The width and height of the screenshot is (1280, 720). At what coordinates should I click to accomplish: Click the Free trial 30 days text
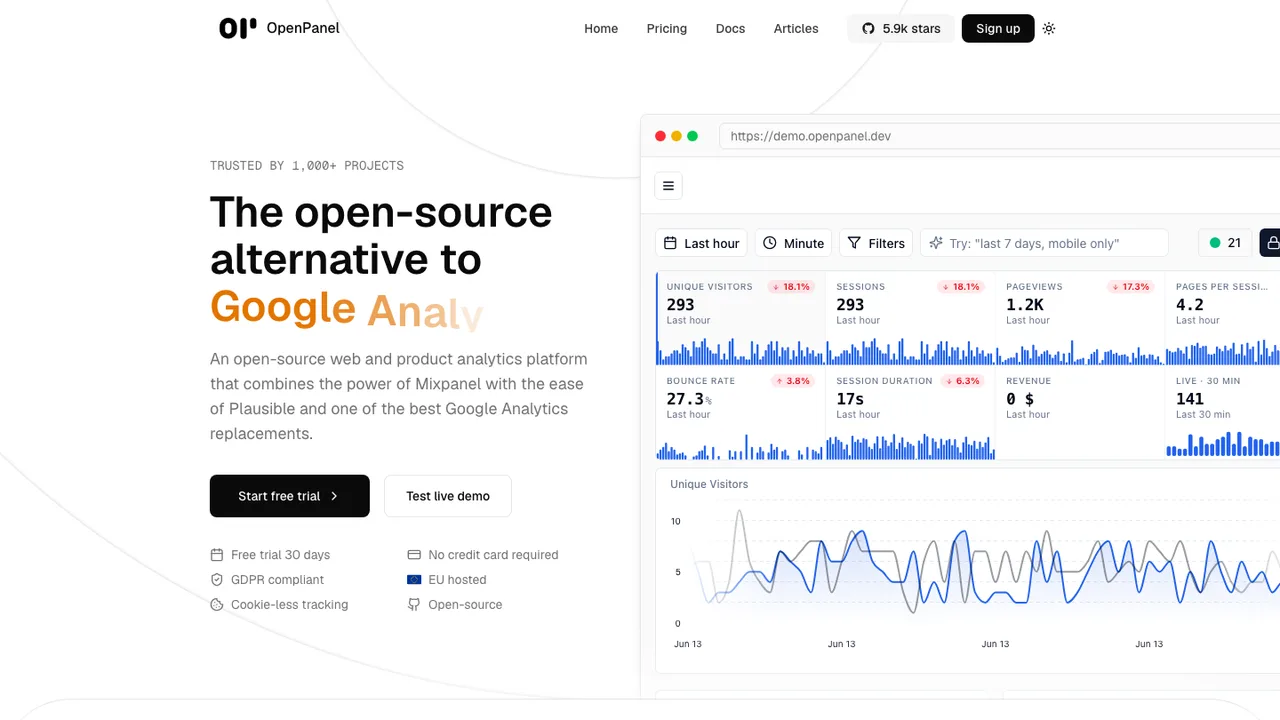click(x=280, y=555)
